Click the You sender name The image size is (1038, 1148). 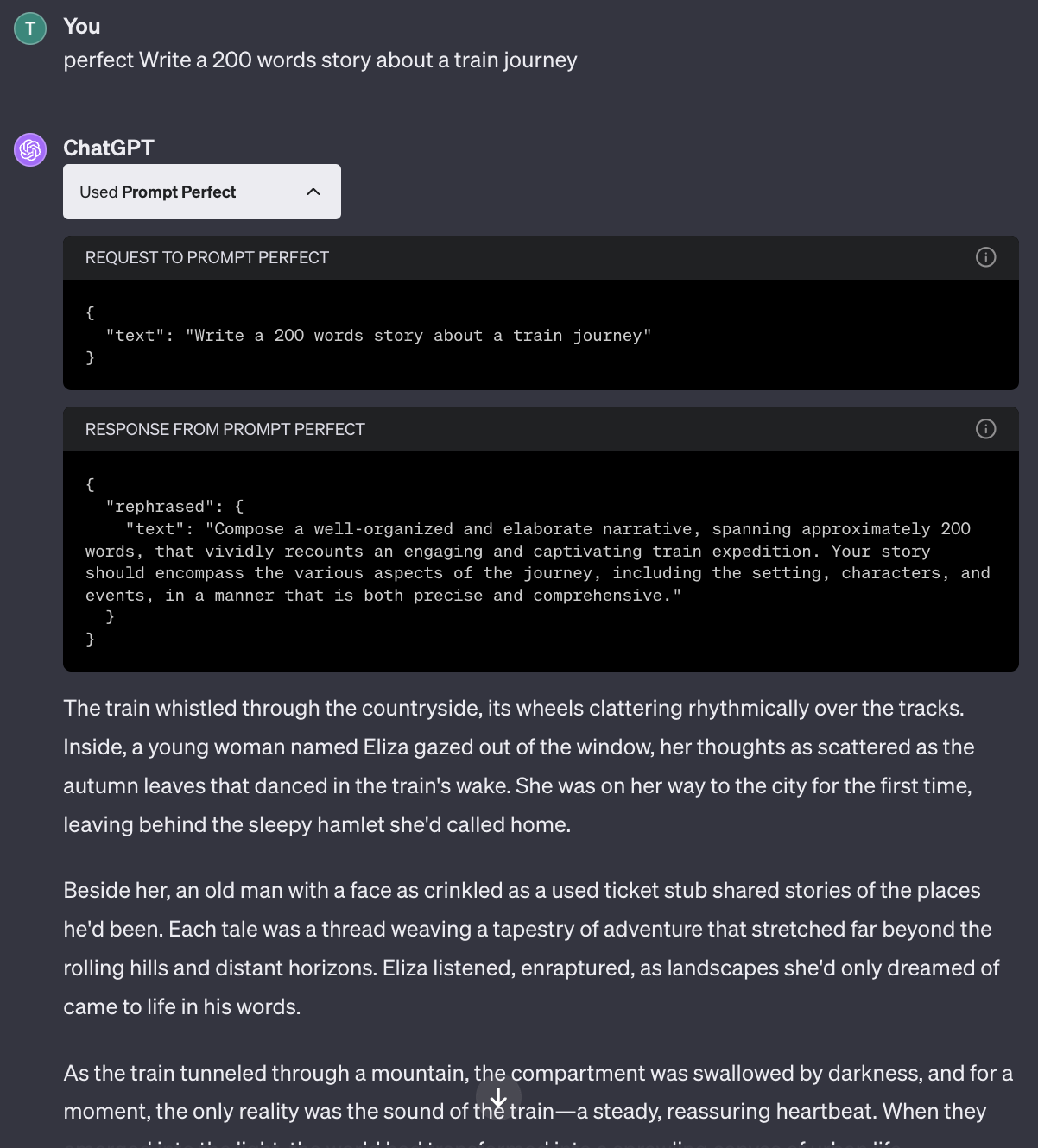click(82, 27)
